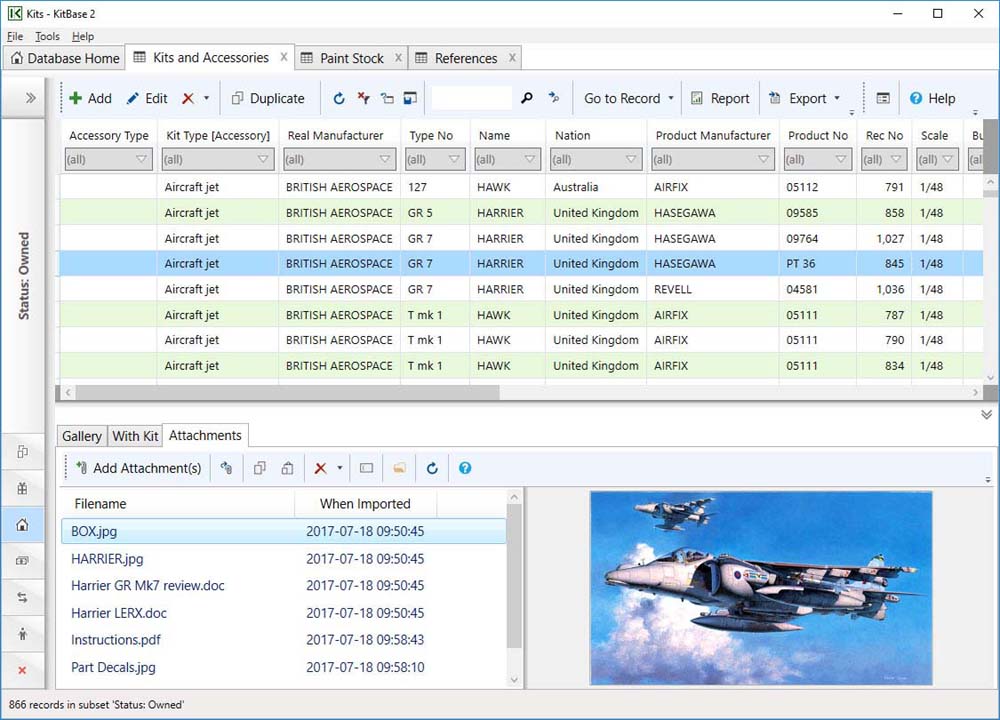Image resolution: width=1000 pixels, height=720 pixels.
Task: Refresh the attachments list
Action: [x=432, y=468]
